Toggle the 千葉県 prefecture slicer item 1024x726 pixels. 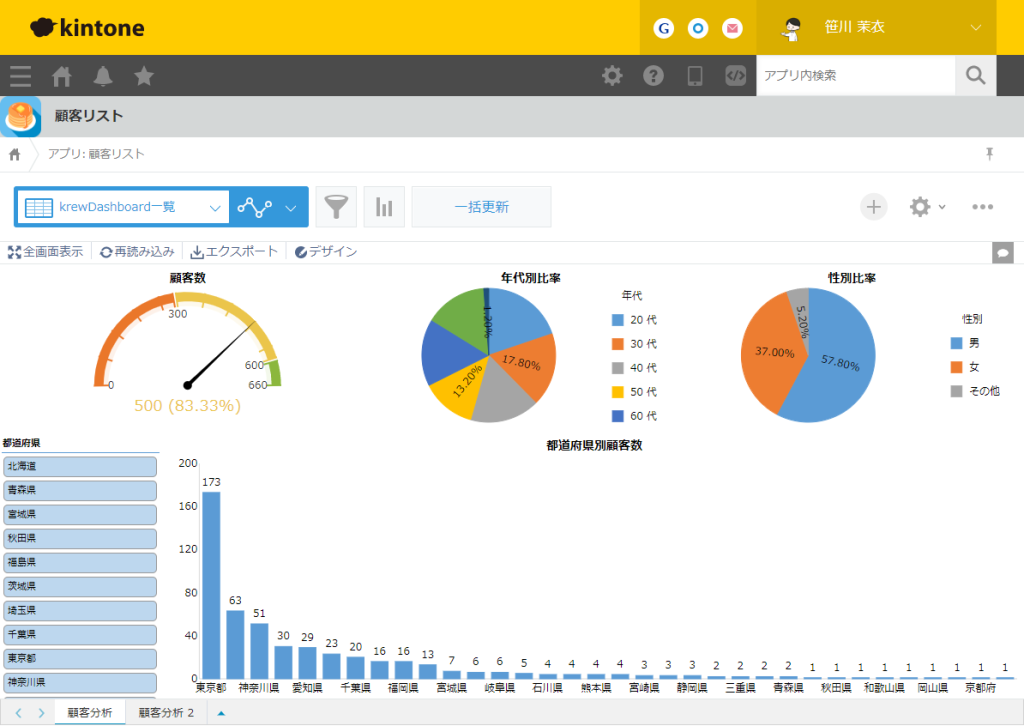point(80,634)
